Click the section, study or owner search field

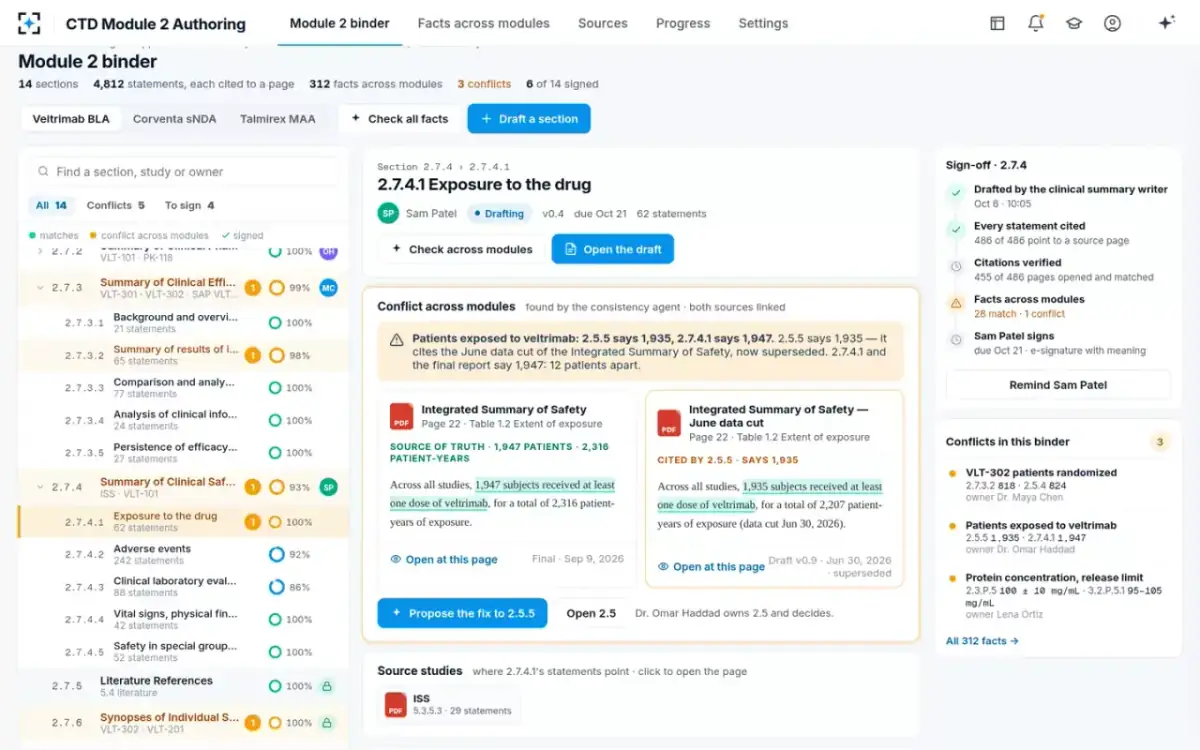[x=184, y=172]
